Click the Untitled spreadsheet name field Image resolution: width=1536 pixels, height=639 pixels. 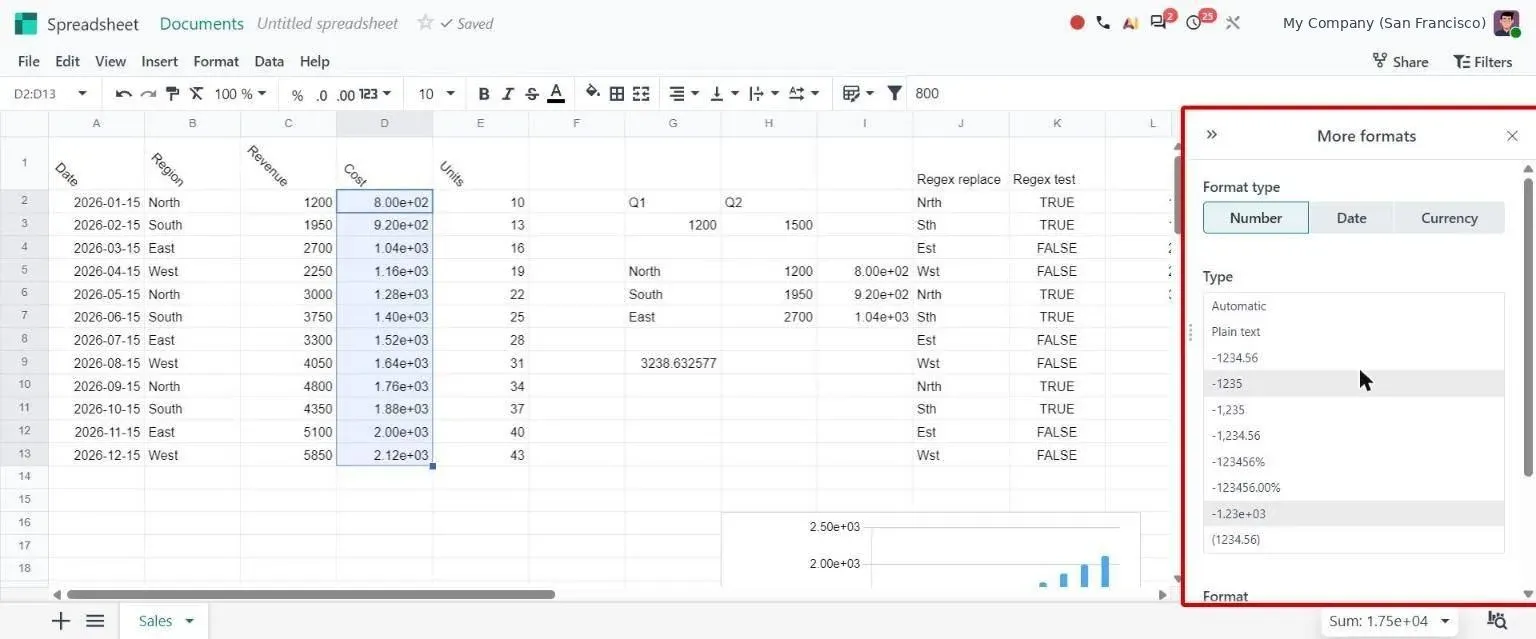[x=327, y=23]
